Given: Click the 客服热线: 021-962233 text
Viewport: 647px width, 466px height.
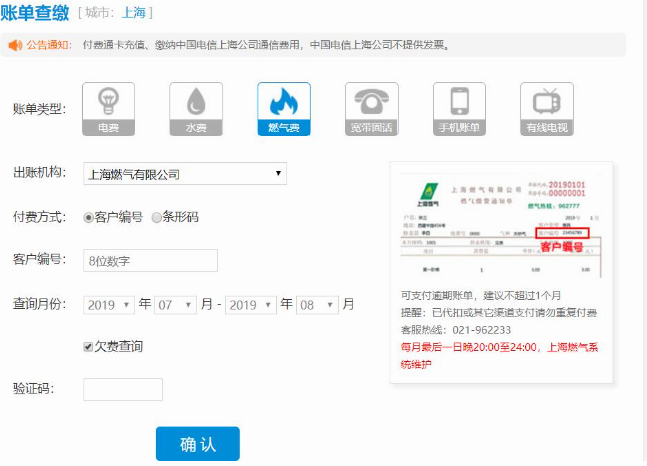Looking at the screenshot, I should [x=456, y=330].
